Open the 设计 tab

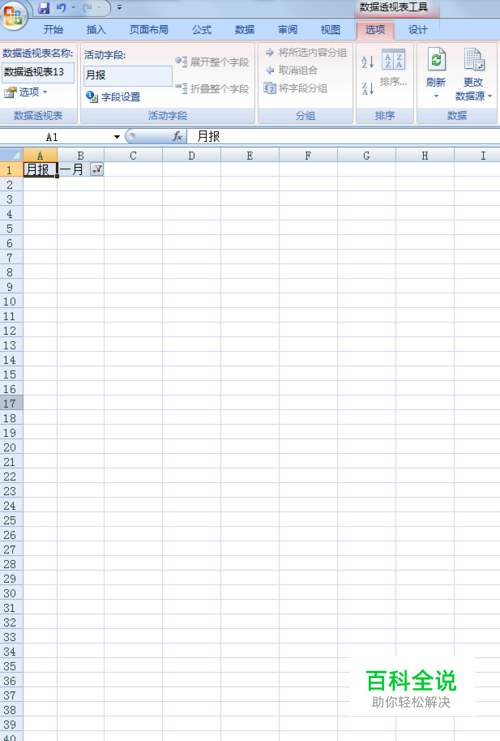[x=418, y=30]
